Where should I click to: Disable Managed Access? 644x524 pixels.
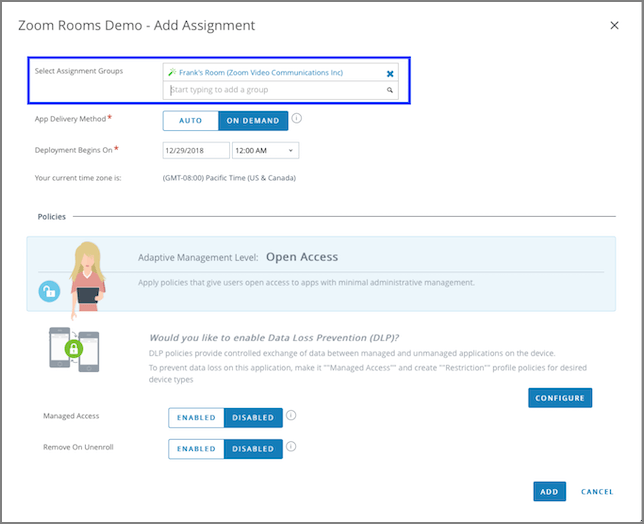point(253,418)
